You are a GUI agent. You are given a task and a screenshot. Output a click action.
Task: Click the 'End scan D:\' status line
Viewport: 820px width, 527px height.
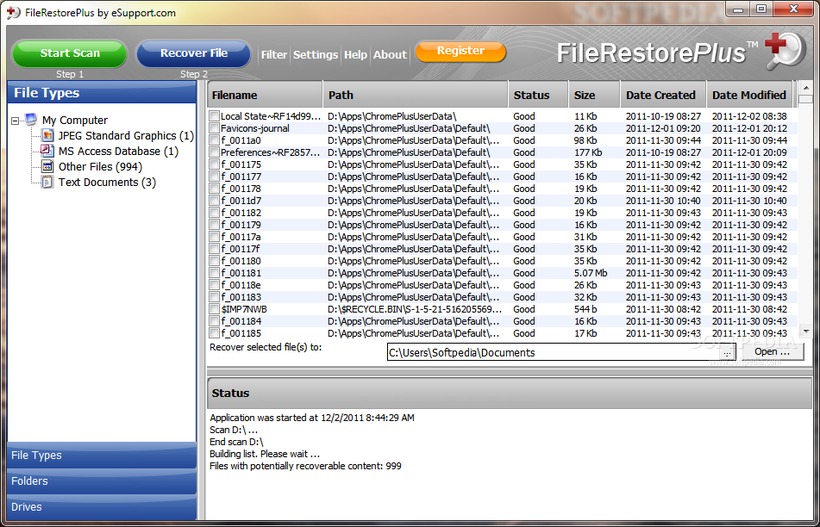click(x=236, y=442)
